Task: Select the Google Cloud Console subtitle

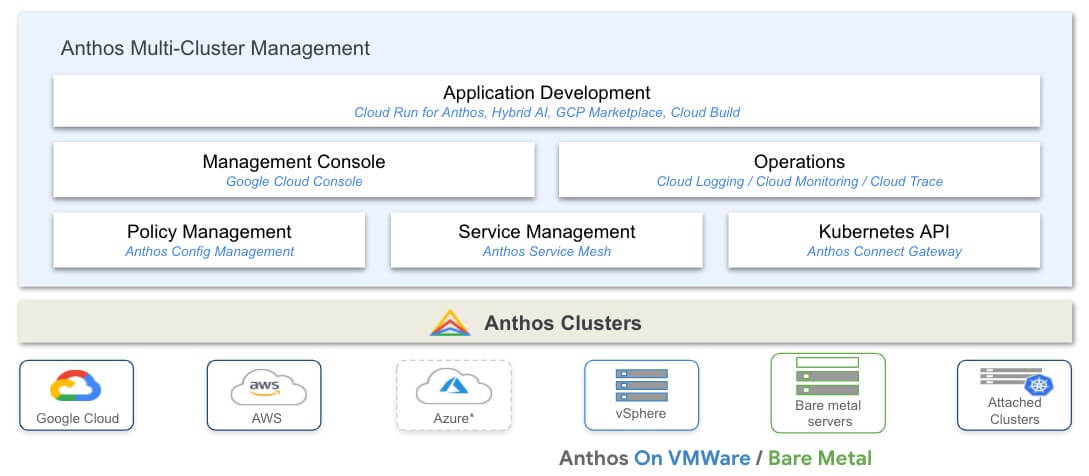Action: point(294,182)
